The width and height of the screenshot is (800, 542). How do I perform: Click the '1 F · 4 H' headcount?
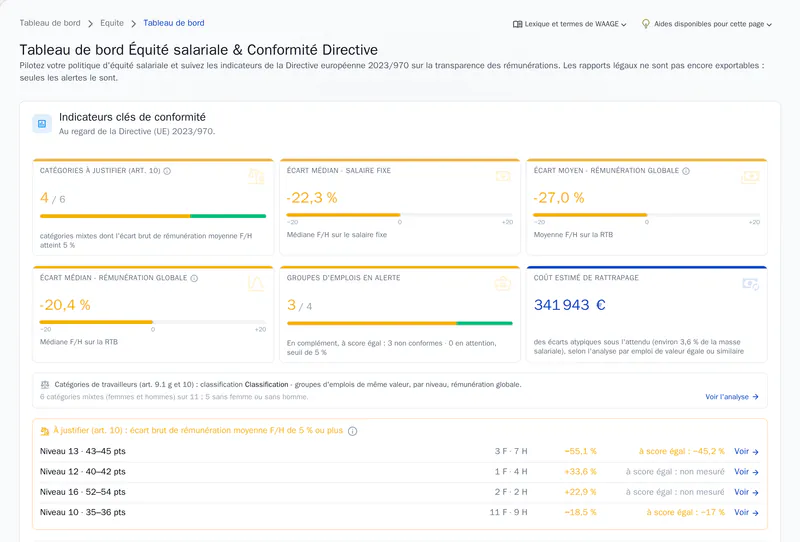[511, 472]
